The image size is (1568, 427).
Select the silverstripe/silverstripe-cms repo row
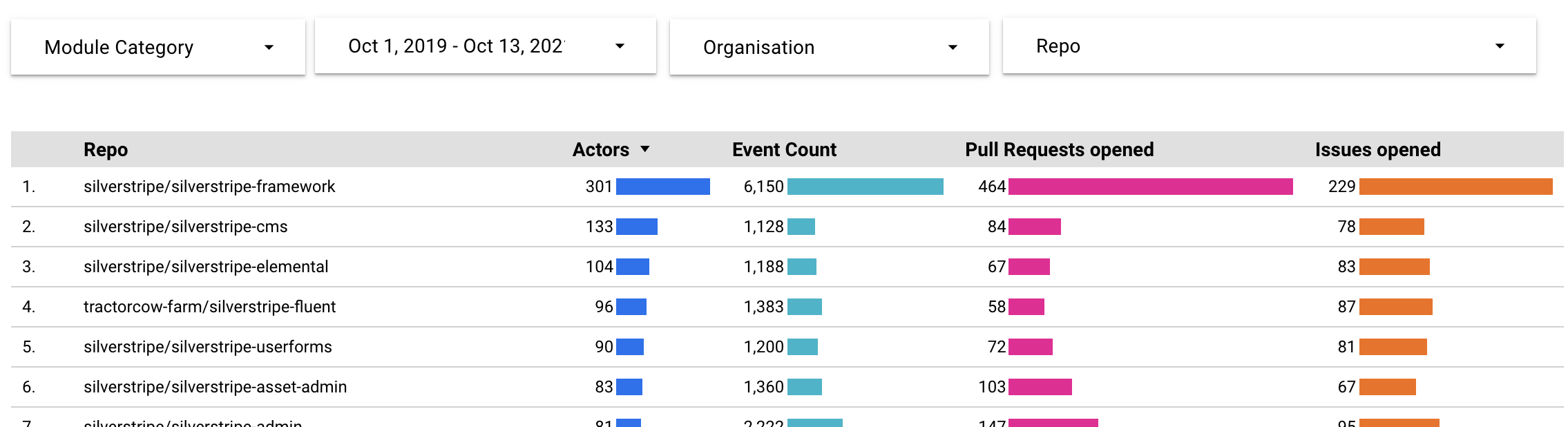185,227
